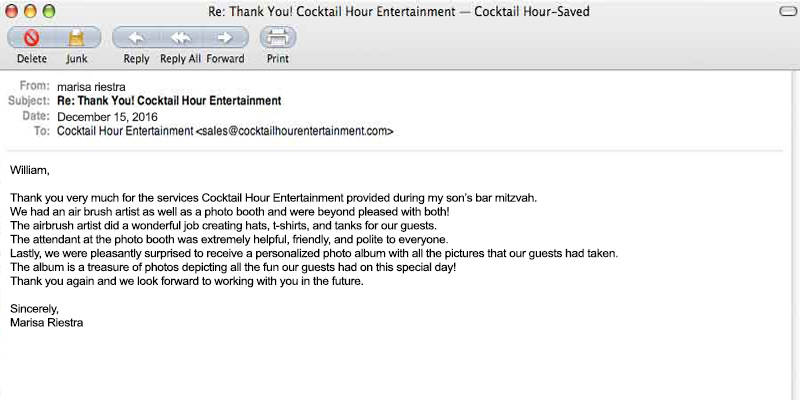Toggle the toolbar visibility pill button
This screenshot has width=800, height=400.
click(x=785, y=11)
